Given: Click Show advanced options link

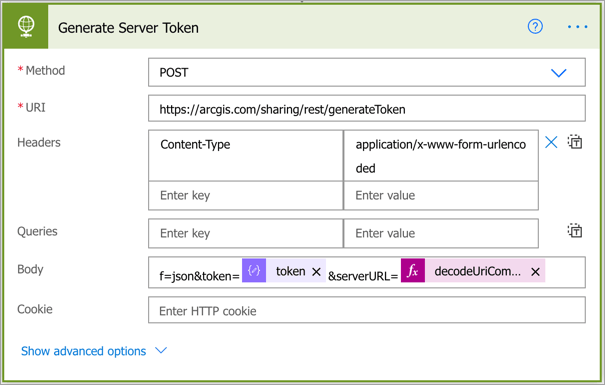Looking at the screenshot, I should 83,351.
